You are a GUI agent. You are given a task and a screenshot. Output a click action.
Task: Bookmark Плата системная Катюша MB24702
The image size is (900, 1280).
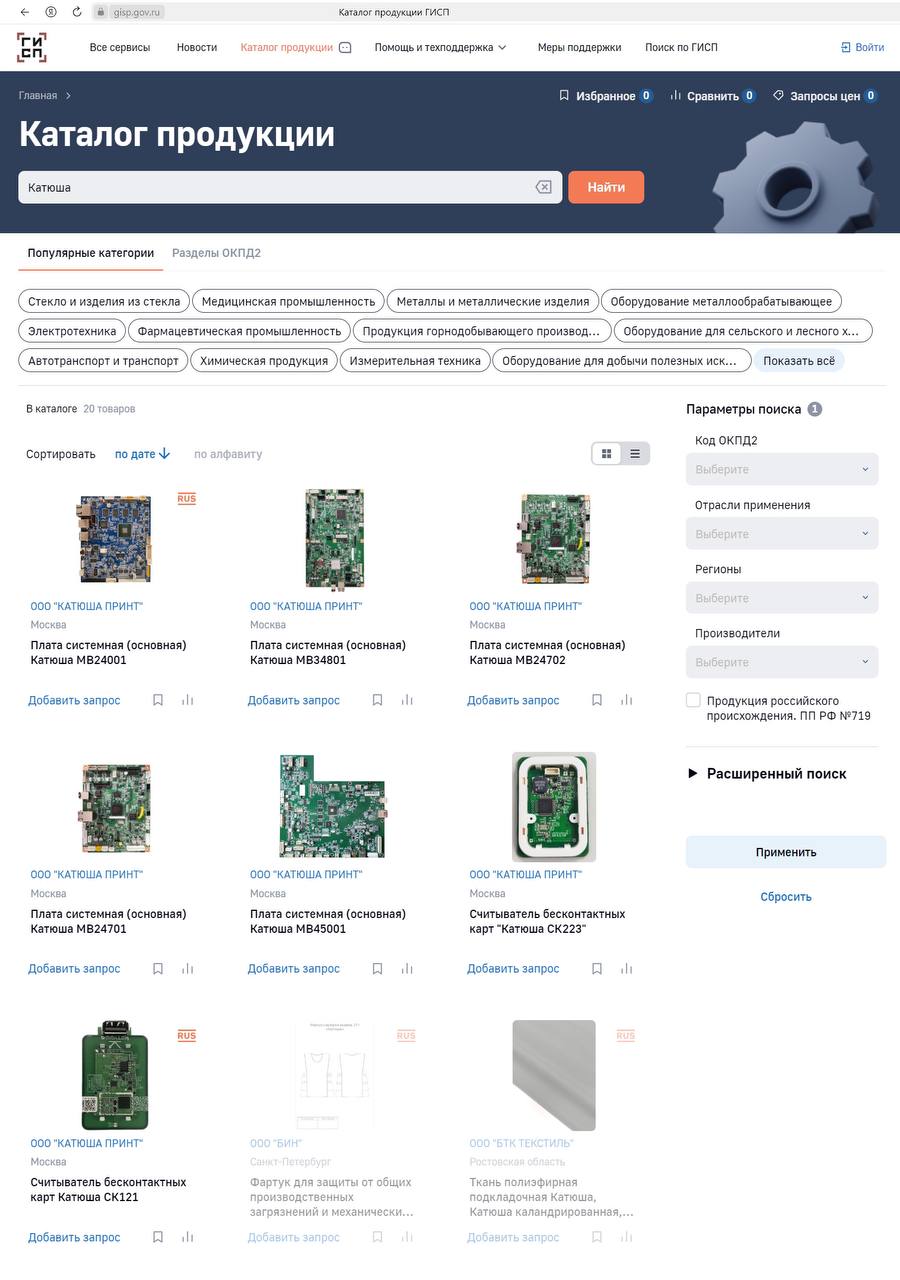(x=597, y=700)
